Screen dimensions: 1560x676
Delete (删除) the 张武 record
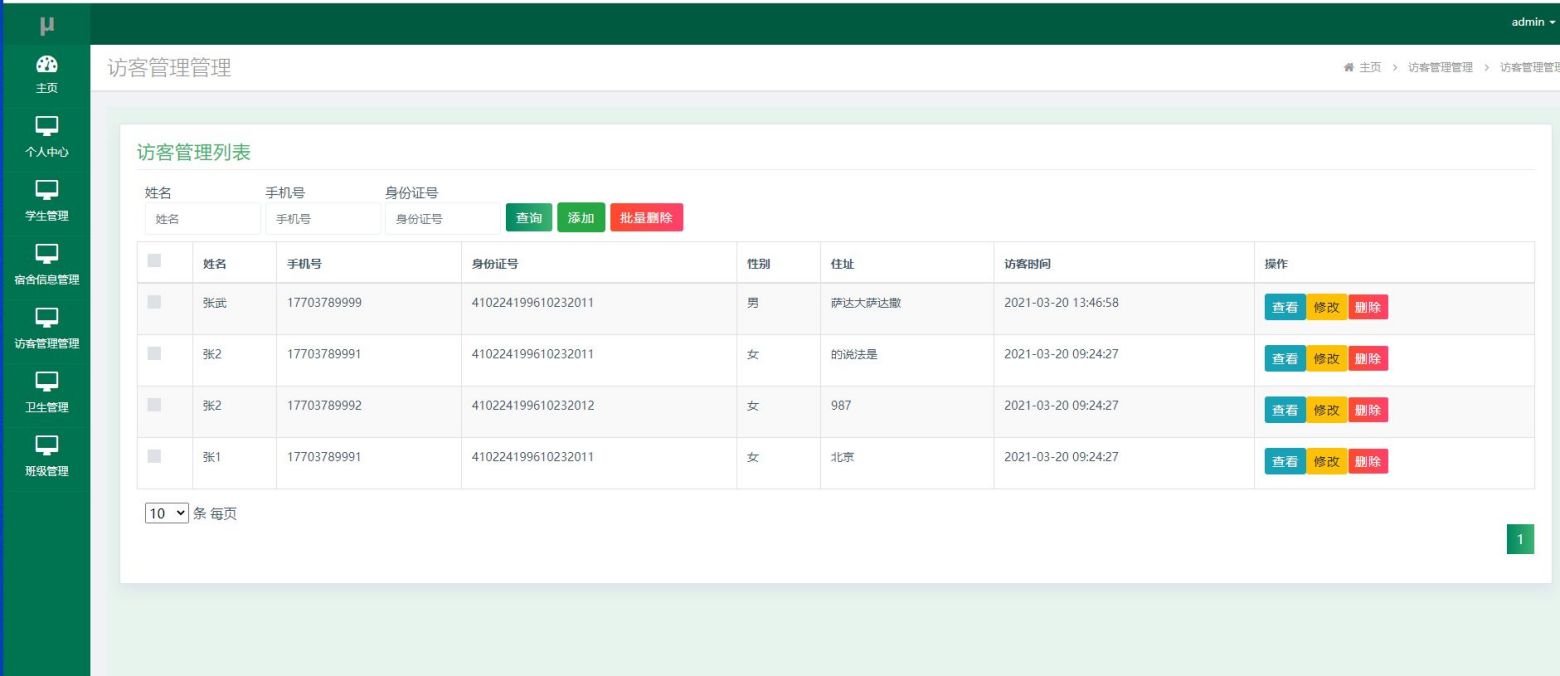1368,308
